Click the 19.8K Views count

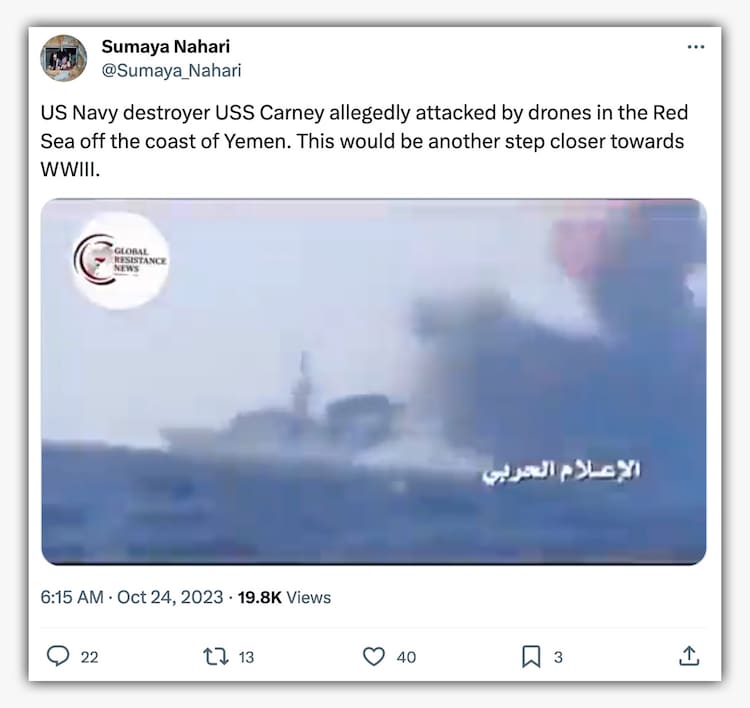pyautogui.click(x=284, y=597)
